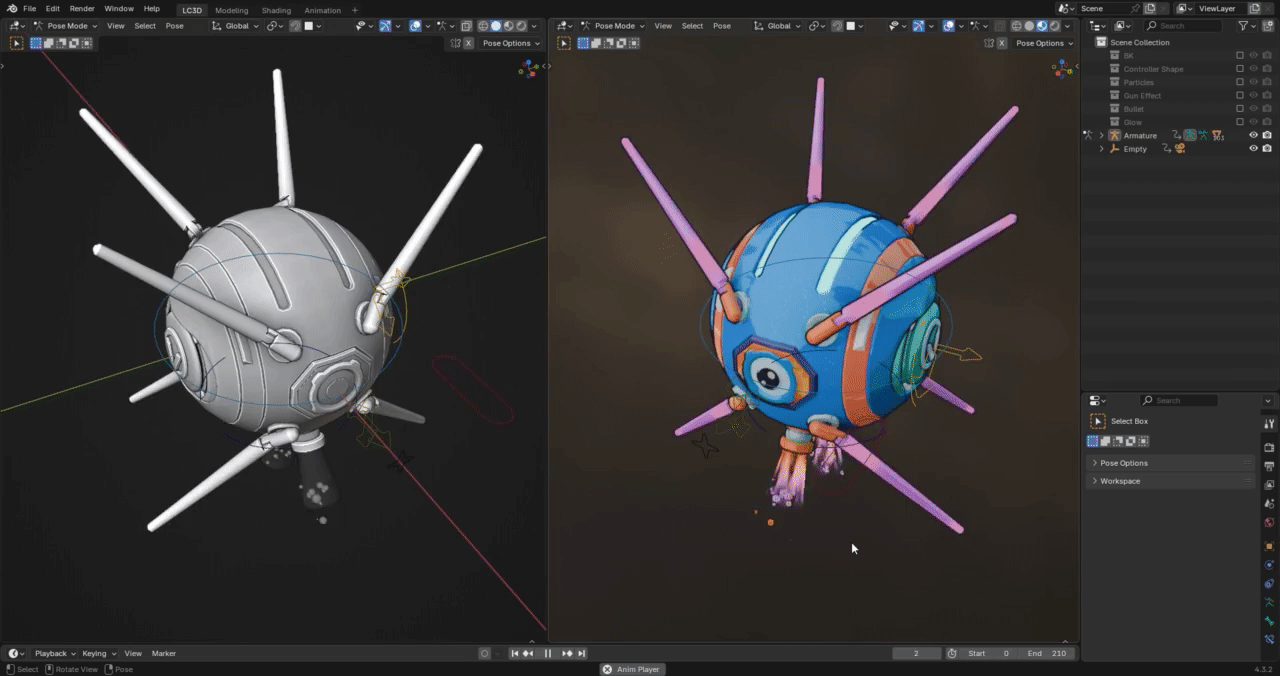Switch right viewport to wireframe shading
The height and width of the screenshot is (676, 1280).
[1016, 26]
